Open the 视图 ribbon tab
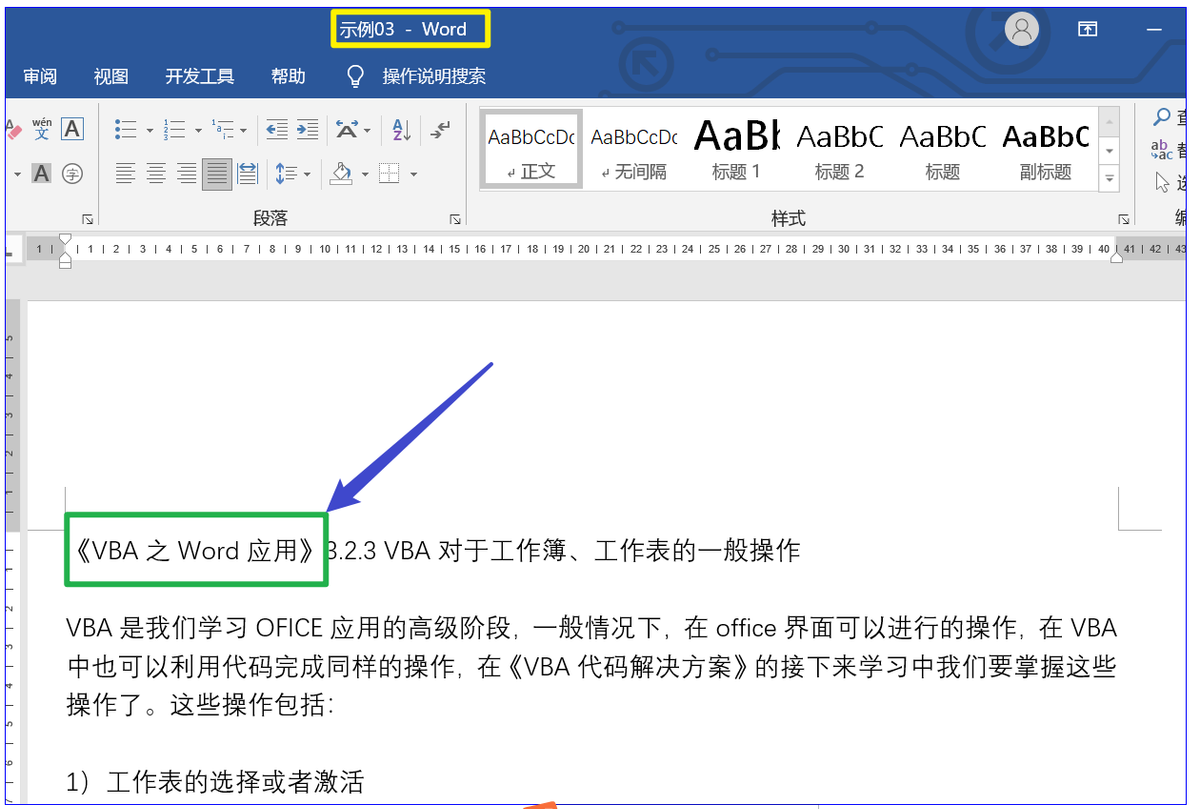Image resolution: width=1200 pixels, height=809 pixels. tap(111, 76)
